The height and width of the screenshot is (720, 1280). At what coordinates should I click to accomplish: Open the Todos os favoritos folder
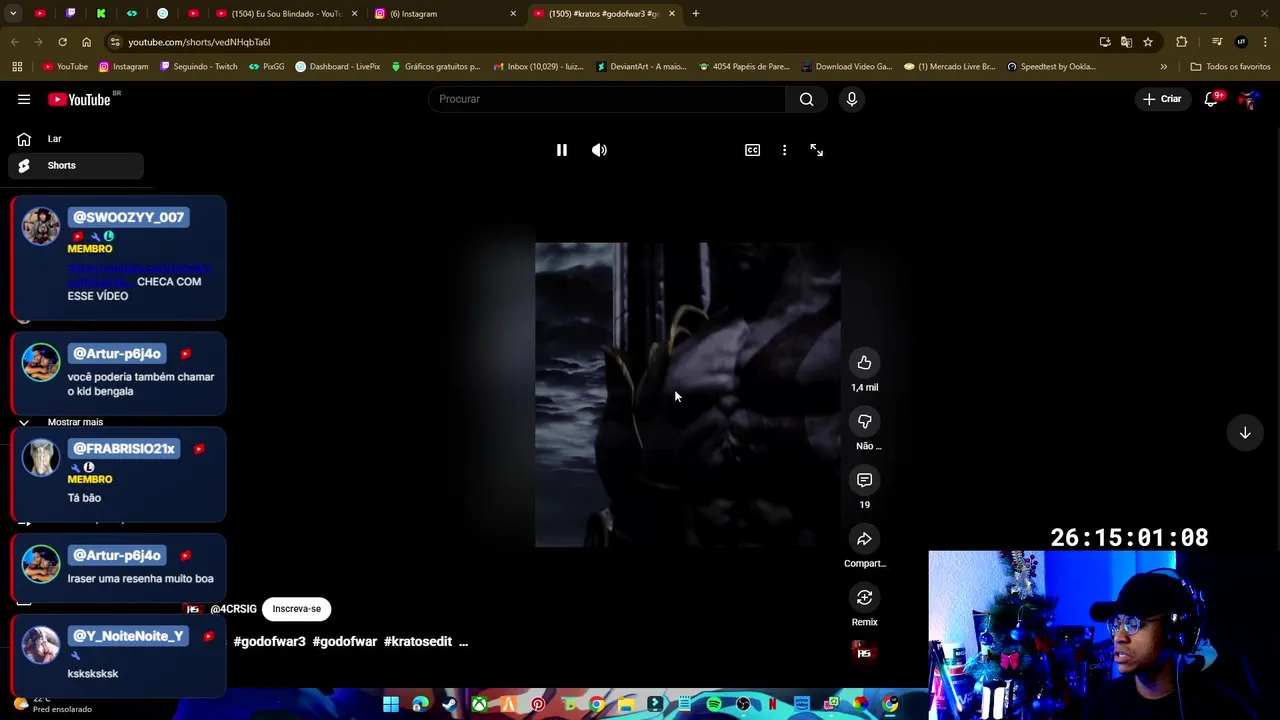tap(1230, 67)
